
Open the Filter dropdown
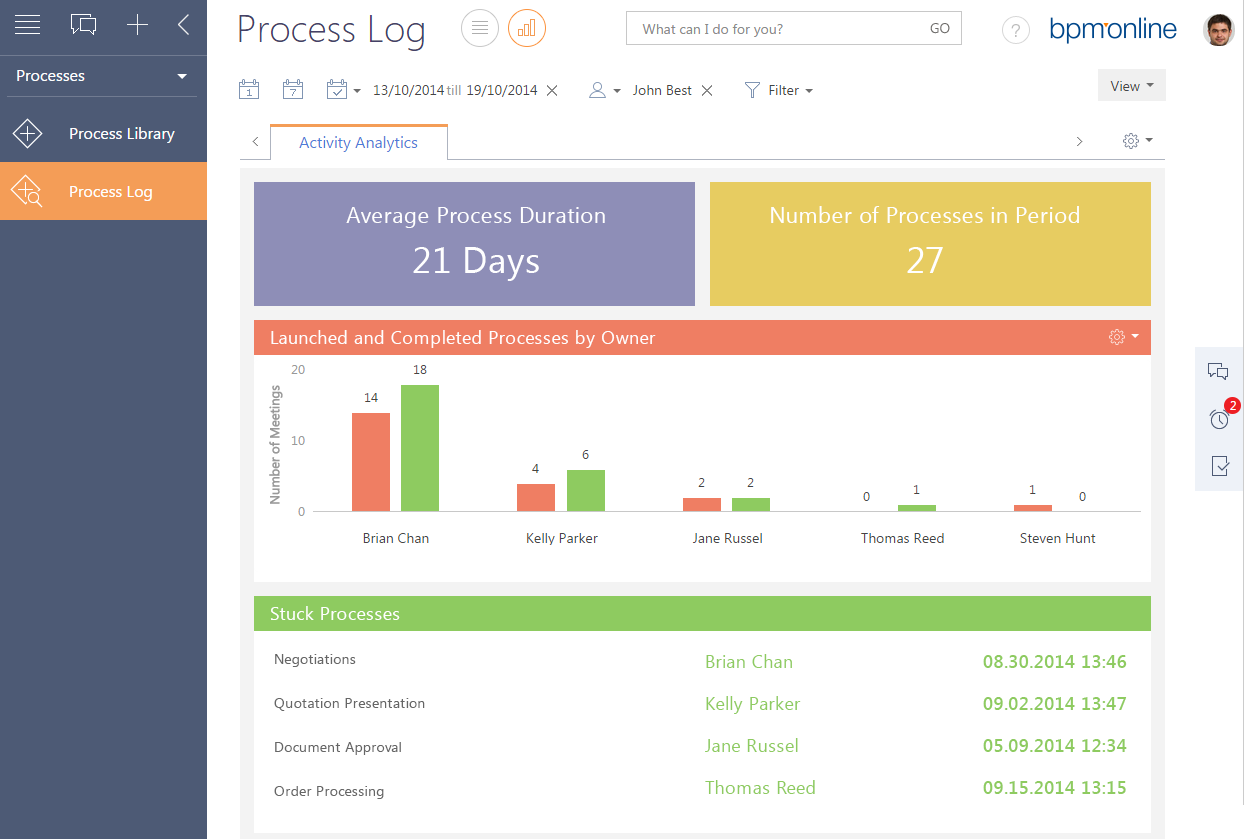tap(779, 90)
